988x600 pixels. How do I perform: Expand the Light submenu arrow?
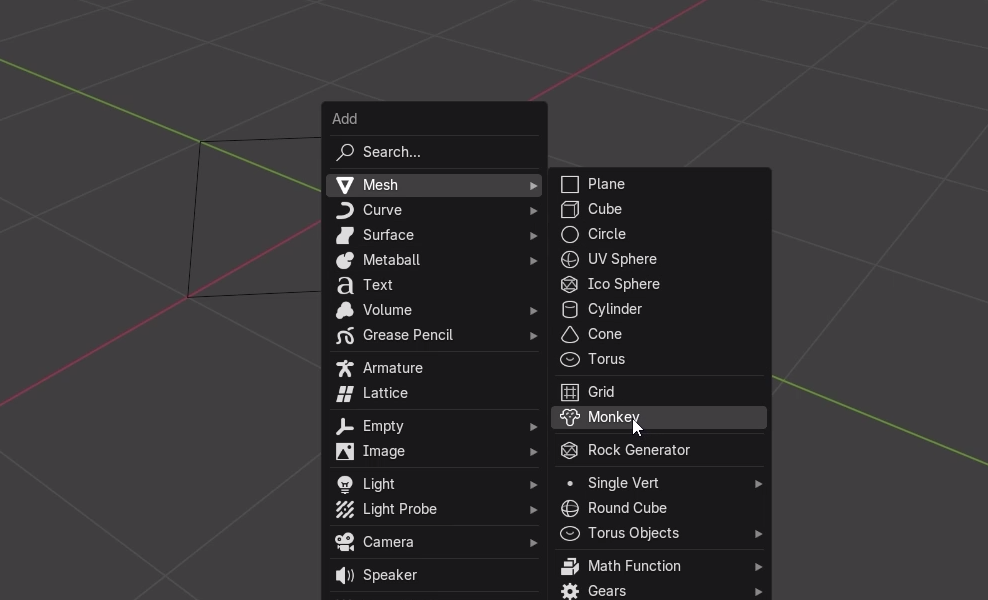pos(533,485)
